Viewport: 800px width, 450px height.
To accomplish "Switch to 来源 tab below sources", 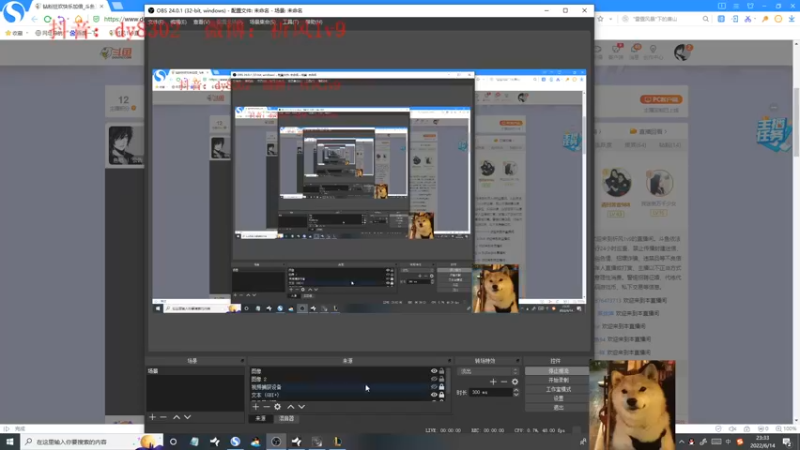I will pyautogui.click(x=261, y=418).
